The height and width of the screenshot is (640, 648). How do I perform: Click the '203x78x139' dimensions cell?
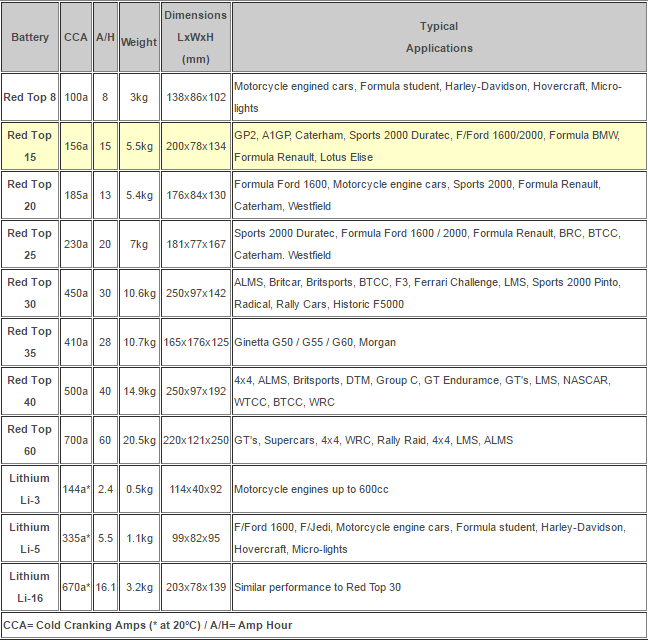(x=196, y=587)
